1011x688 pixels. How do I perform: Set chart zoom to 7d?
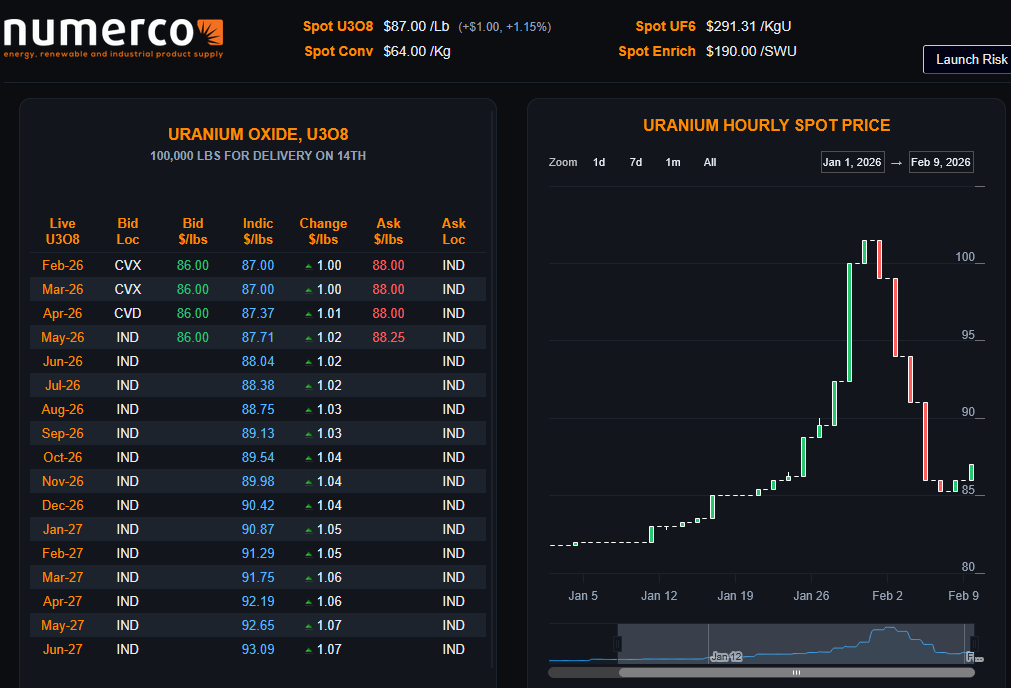[x=636, y=162]
